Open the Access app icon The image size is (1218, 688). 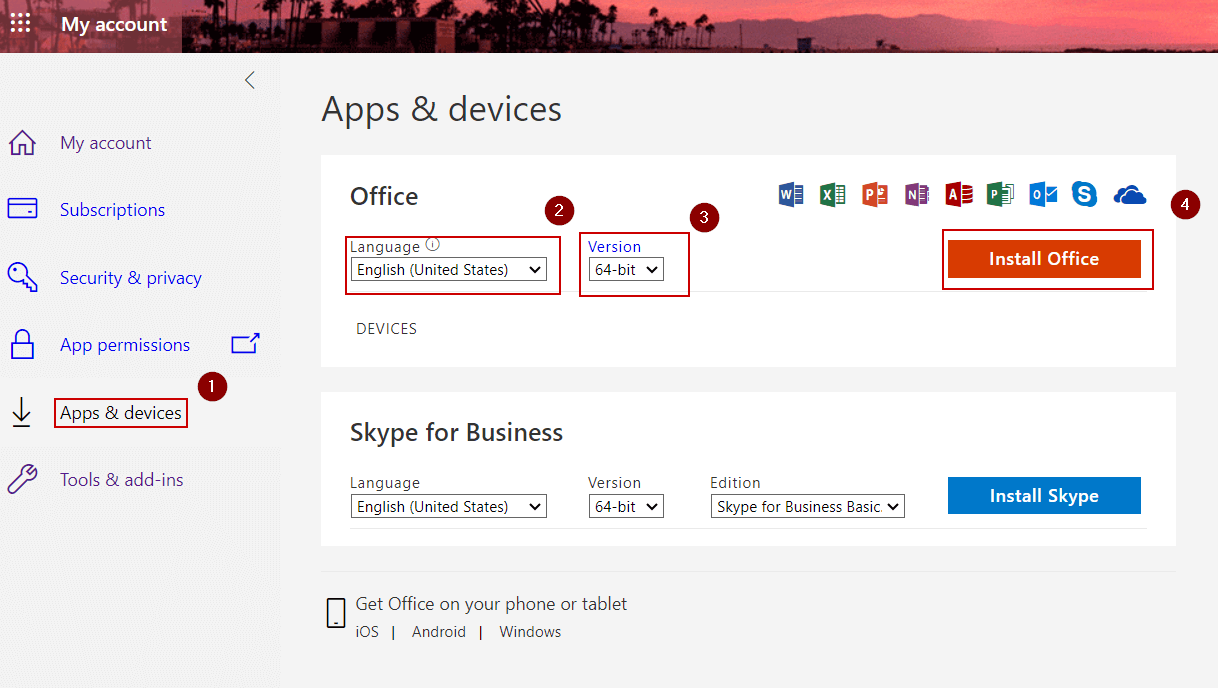click(x=958, y=194)
